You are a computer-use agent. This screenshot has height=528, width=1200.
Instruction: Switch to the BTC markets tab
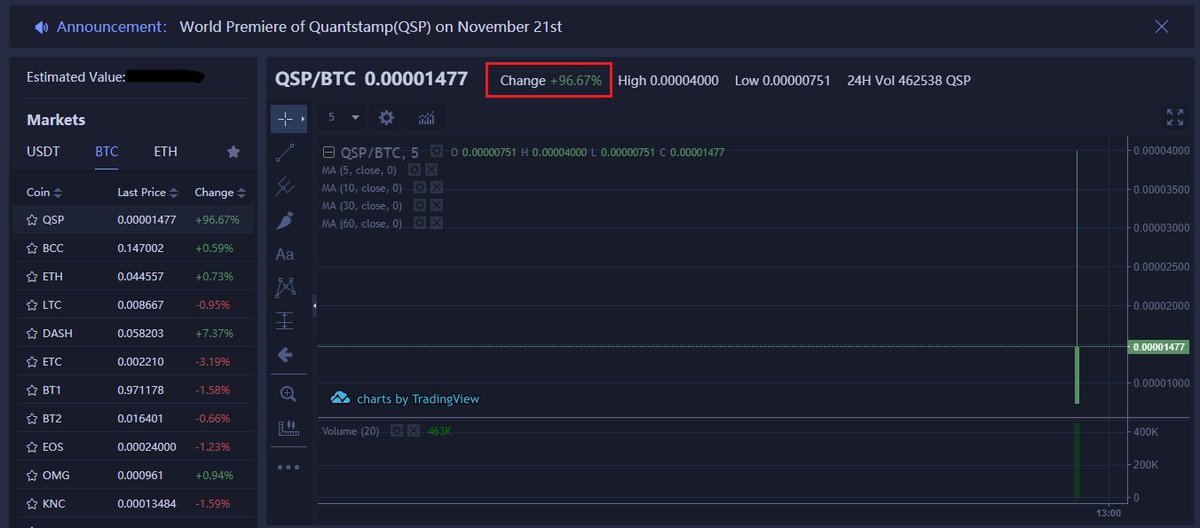click(x=107, y=152)
